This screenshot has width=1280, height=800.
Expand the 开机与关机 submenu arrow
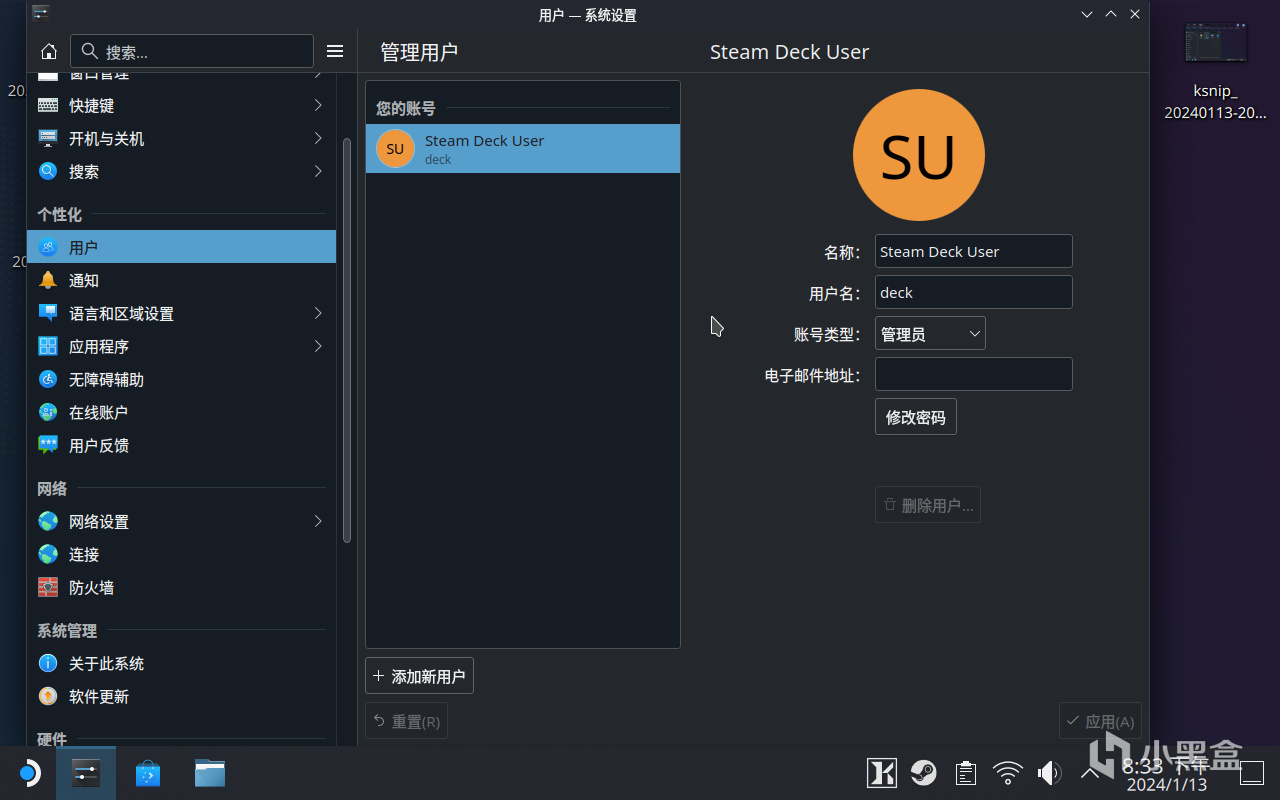point(318,138)
